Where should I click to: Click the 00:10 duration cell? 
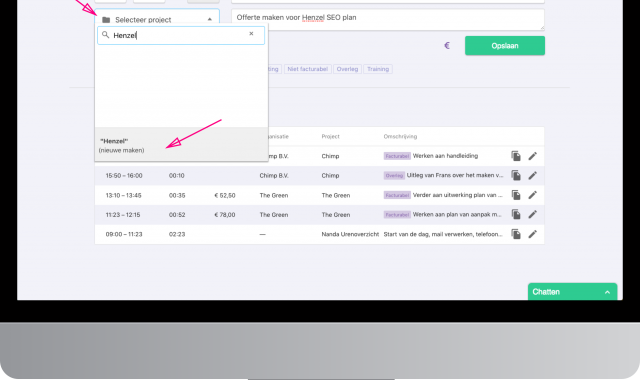(177, 176)
